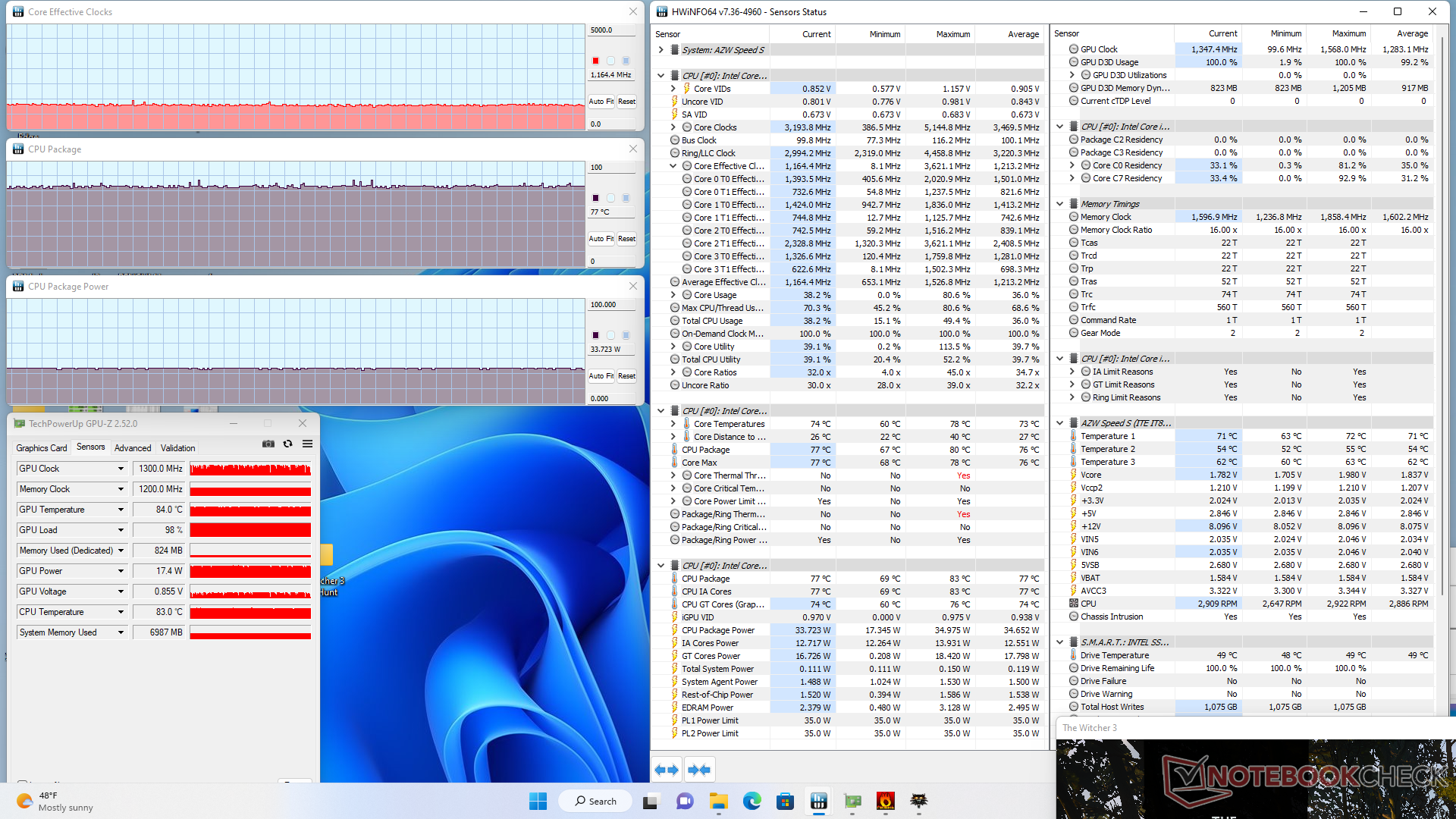
Task: Open the Validation tab in GPU-Z
Action: [178, 448]
